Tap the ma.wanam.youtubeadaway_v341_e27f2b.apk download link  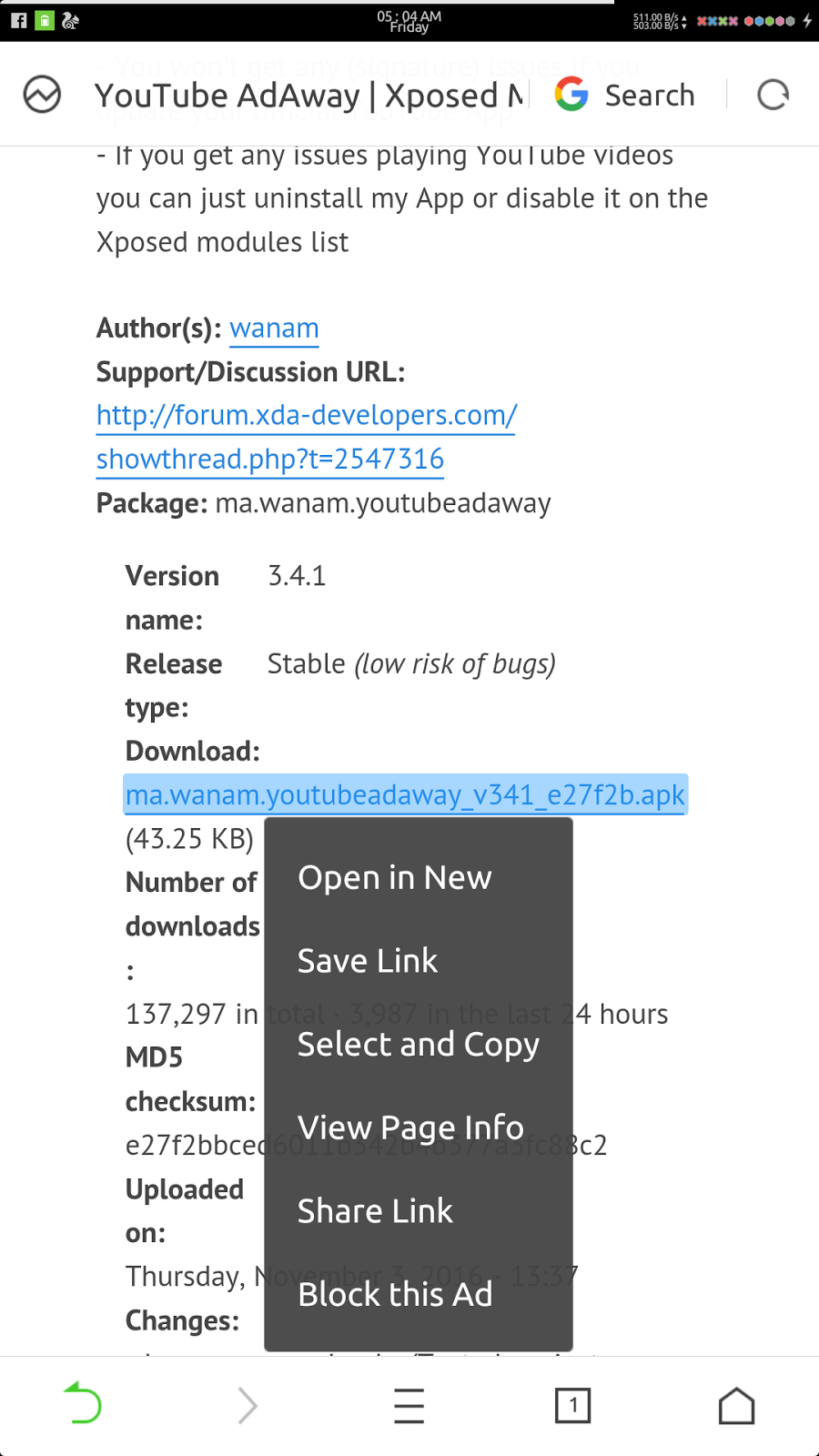point(405,795)
